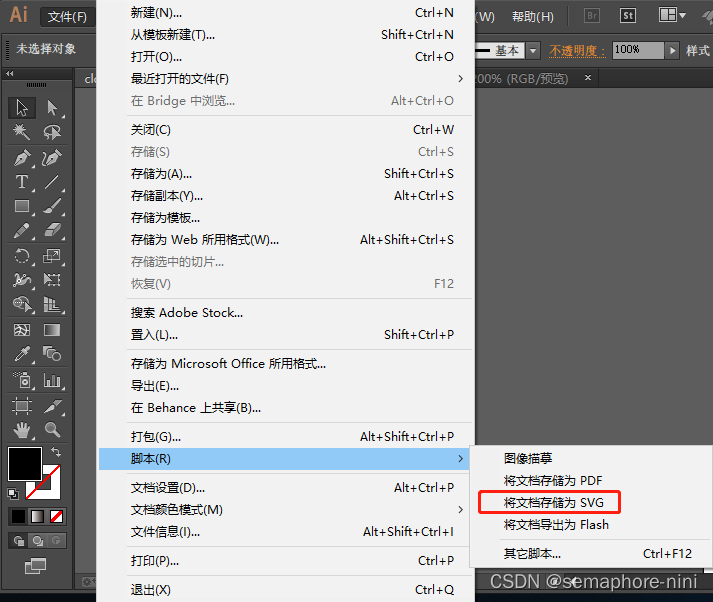
Task: Select the Column Graph tool
Action: pyautogui.click(x=52, y=380)
